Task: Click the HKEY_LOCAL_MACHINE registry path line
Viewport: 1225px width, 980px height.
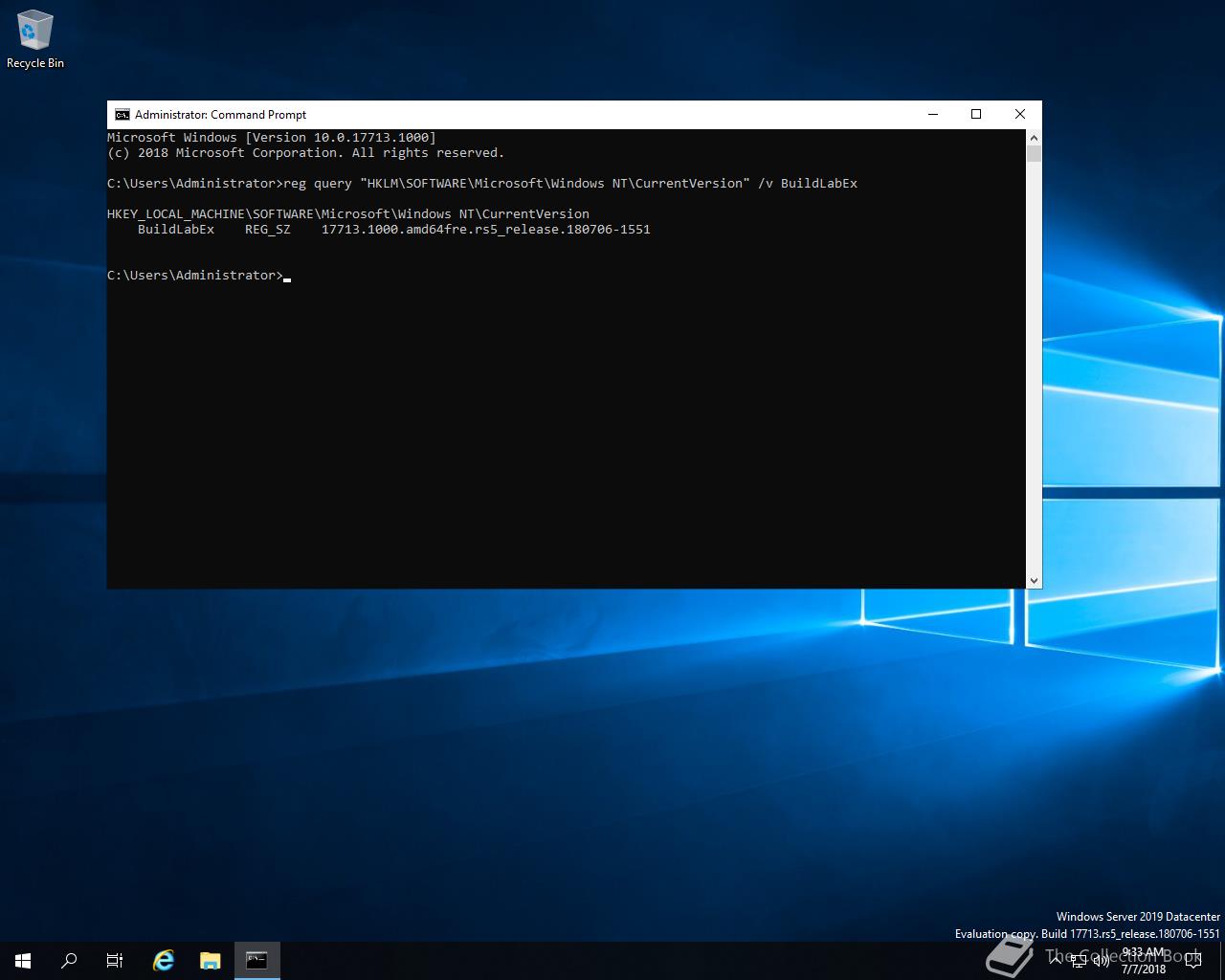Action: [348, 214]
